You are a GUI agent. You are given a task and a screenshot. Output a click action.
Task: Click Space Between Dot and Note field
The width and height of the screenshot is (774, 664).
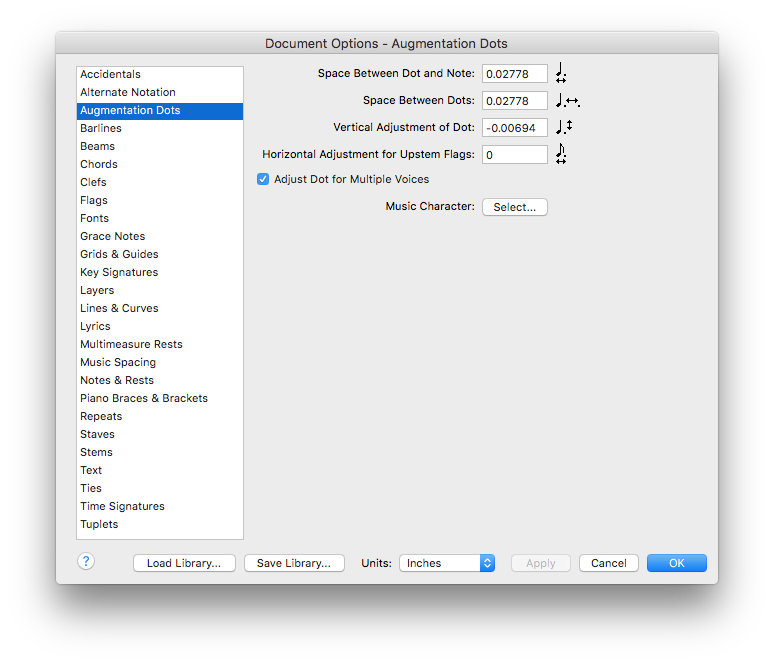tap(515, 74)
